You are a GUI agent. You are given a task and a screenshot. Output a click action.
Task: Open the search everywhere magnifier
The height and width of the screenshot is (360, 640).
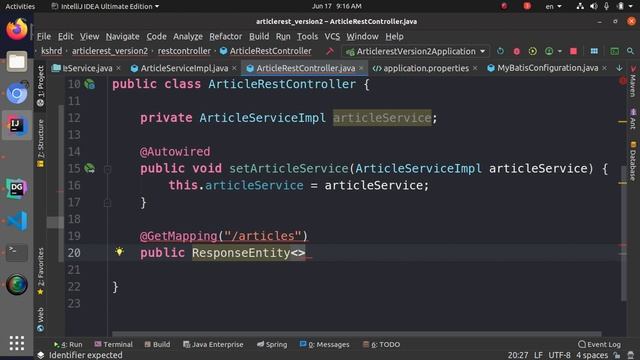[630, 51]
